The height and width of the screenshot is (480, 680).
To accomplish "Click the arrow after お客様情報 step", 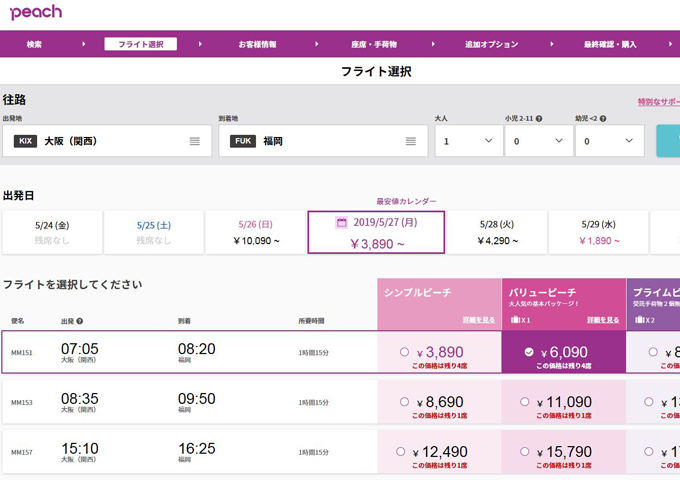I will (317, 44).
